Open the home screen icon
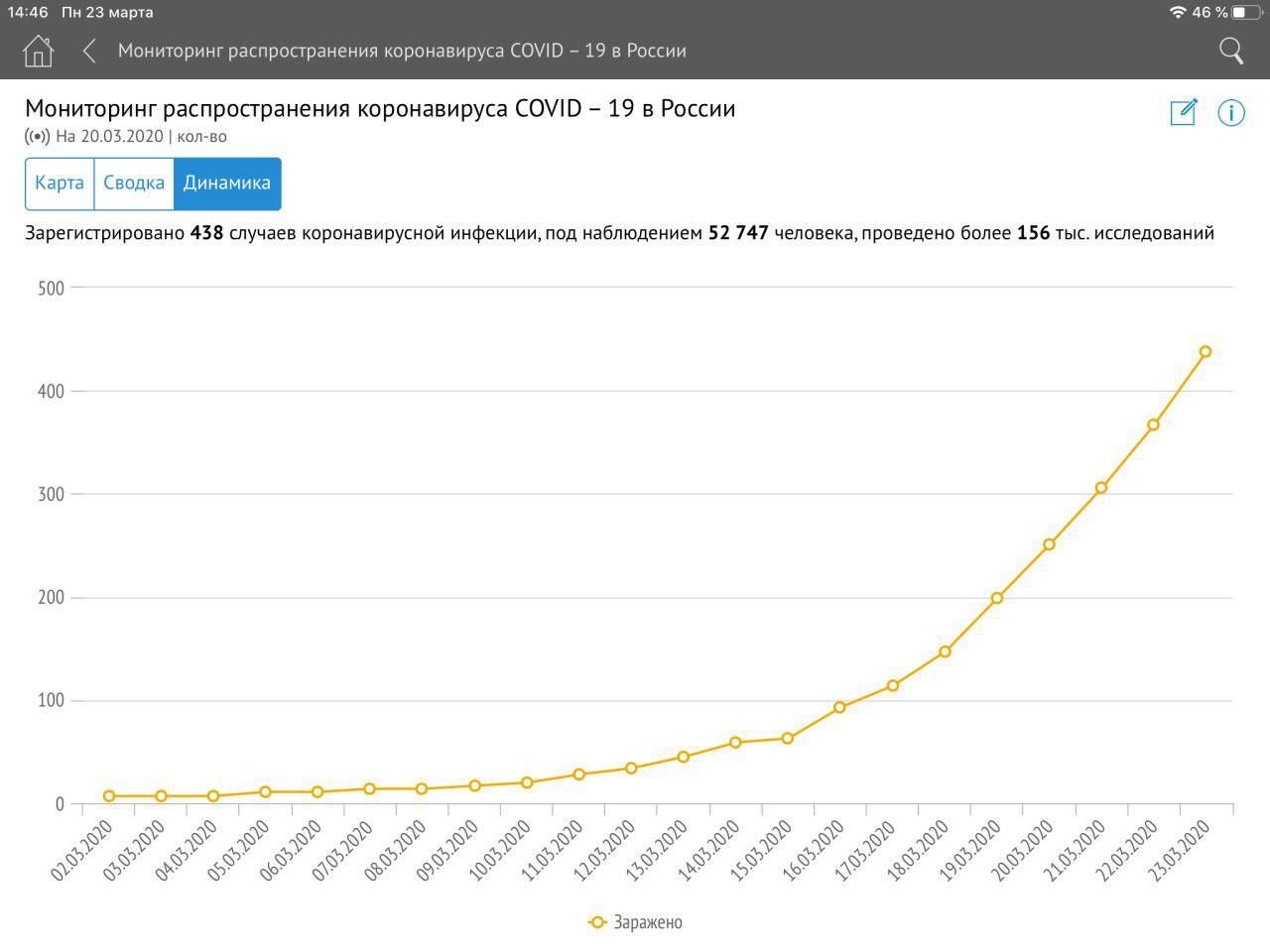This screenshot has height=952, width=1270. pyautogui.click(x=38, y=51)
